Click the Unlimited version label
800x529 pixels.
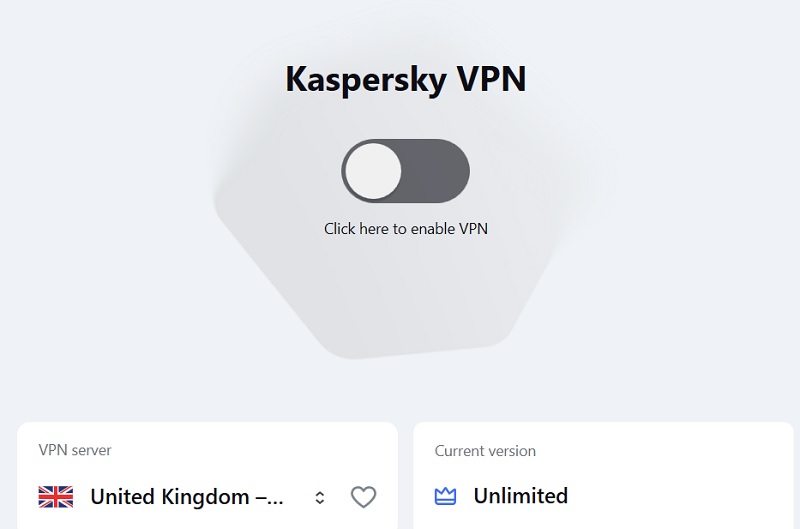pos(520,496)
